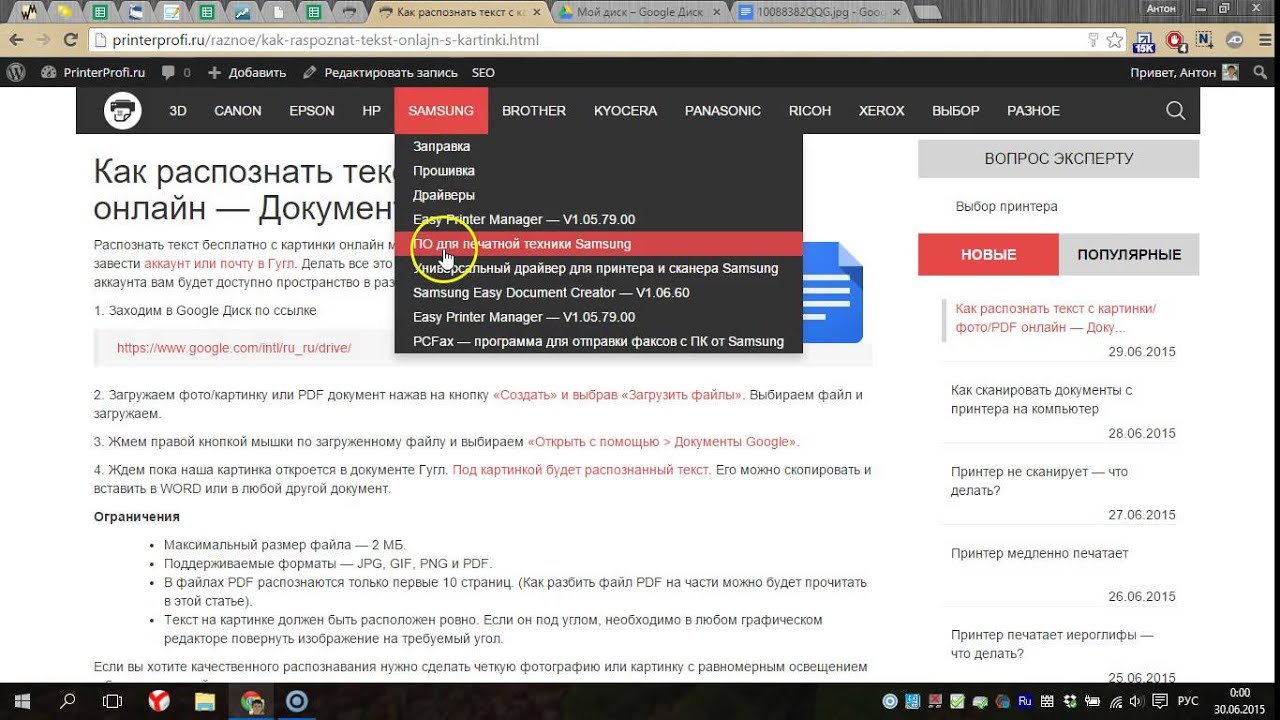This screenshot has width=1280, height=720.
Task: Open Принтер медленно печатает article link
Action: pos(1039,553)
